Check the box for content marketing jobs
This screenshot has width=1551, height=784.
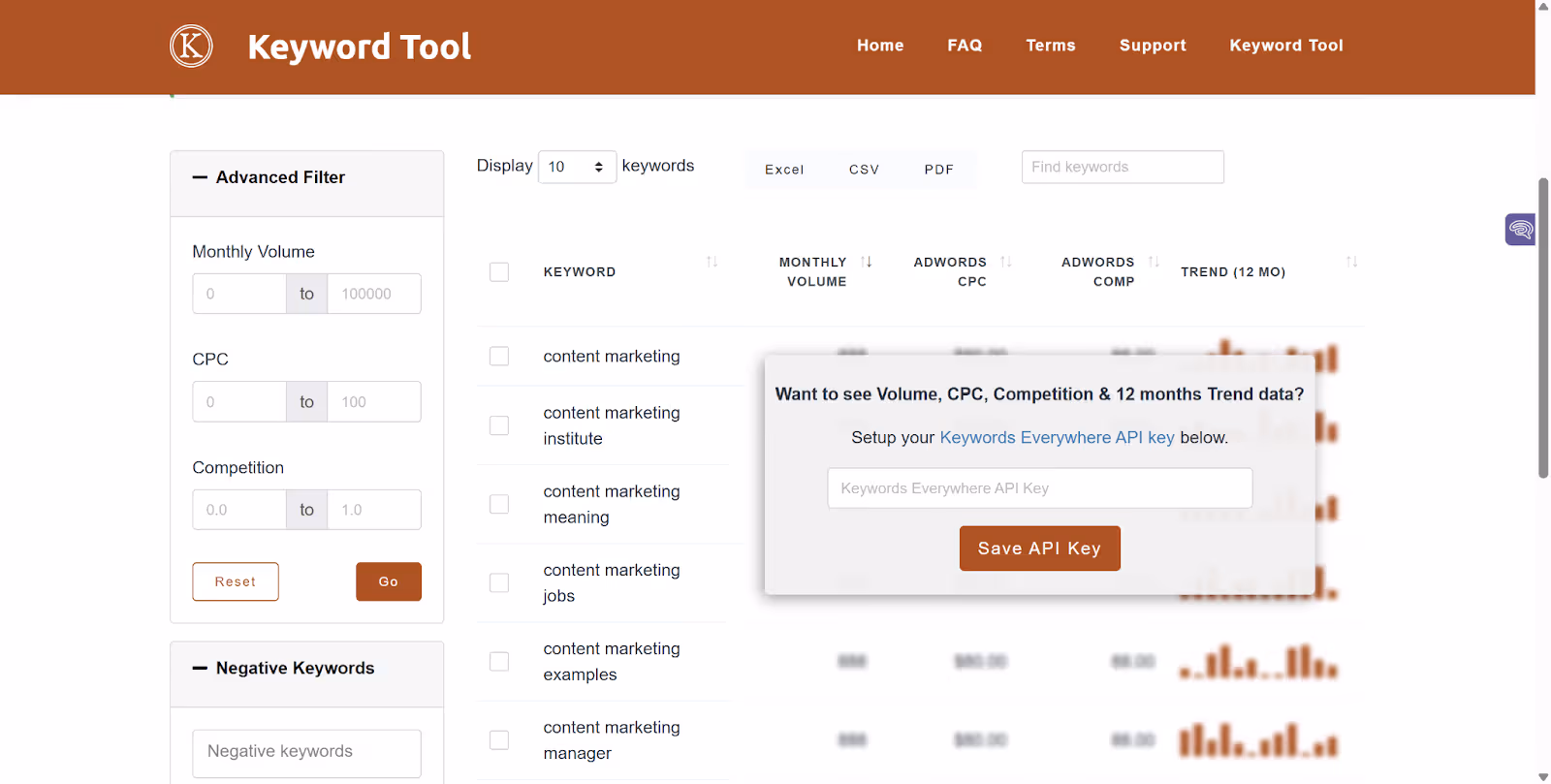point(499,582)
